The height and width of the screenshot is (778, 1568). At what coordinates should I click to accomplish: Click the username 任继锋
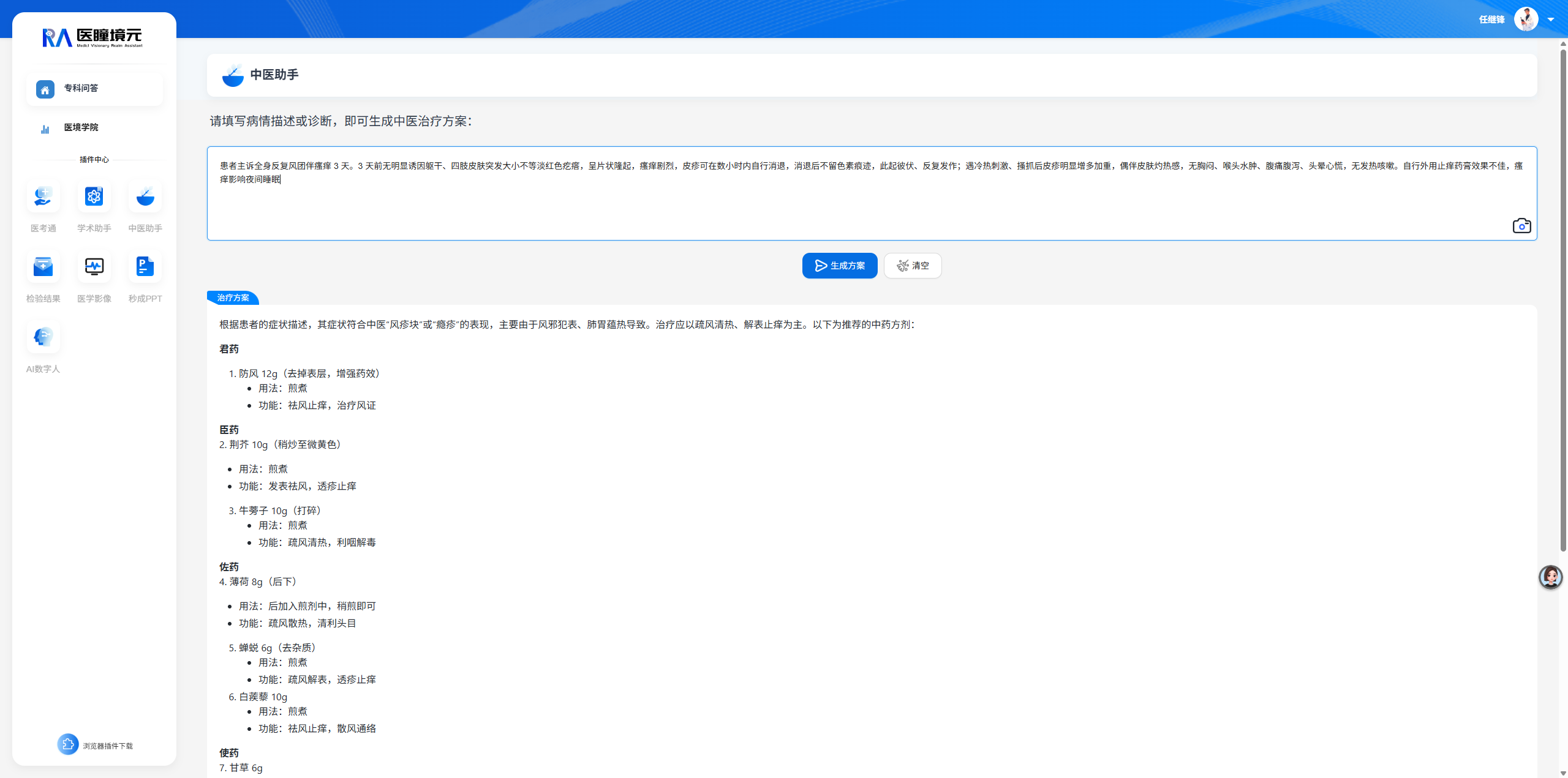(1491, 20)
